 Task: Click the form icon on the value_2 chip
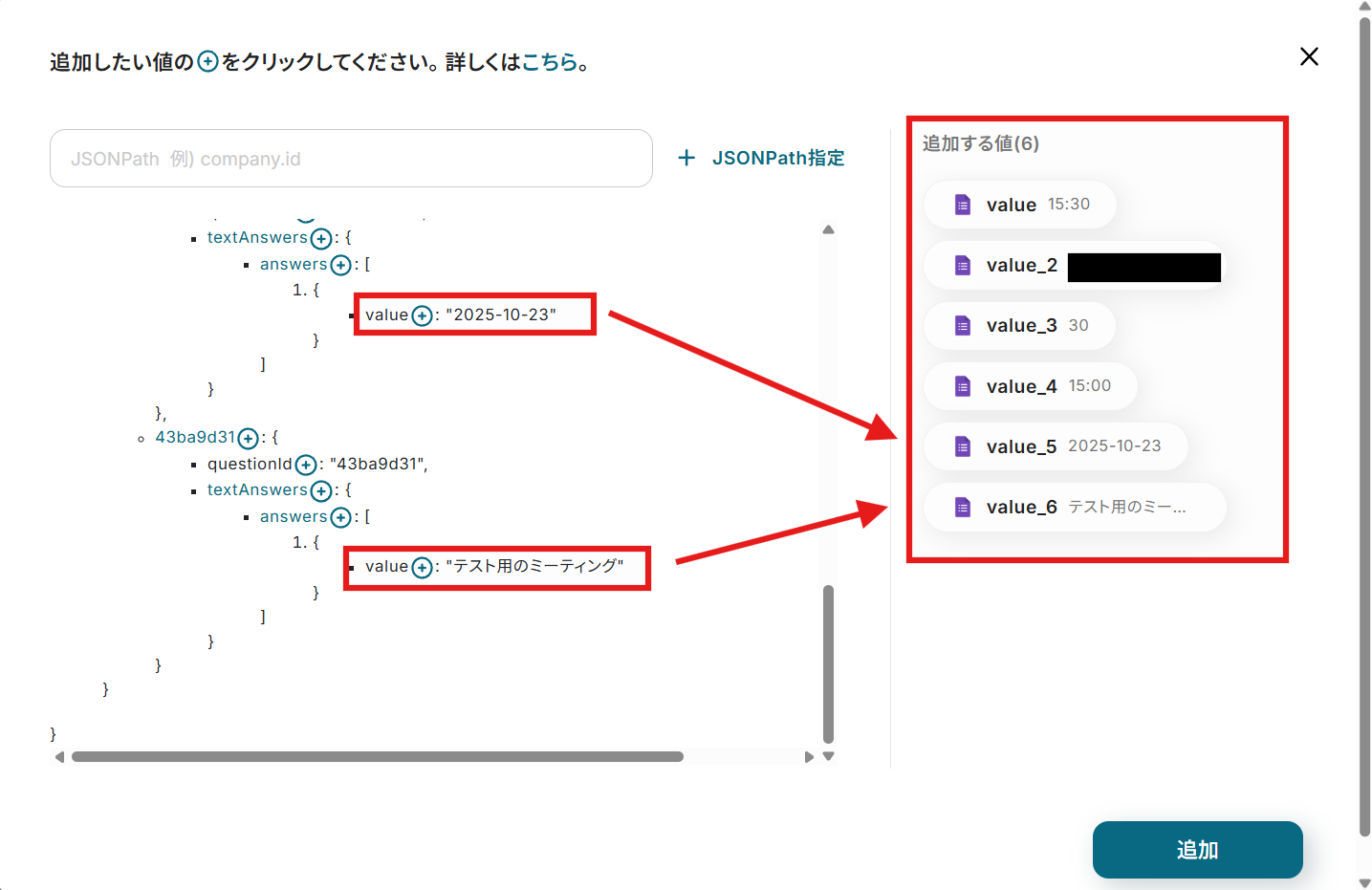963,266
